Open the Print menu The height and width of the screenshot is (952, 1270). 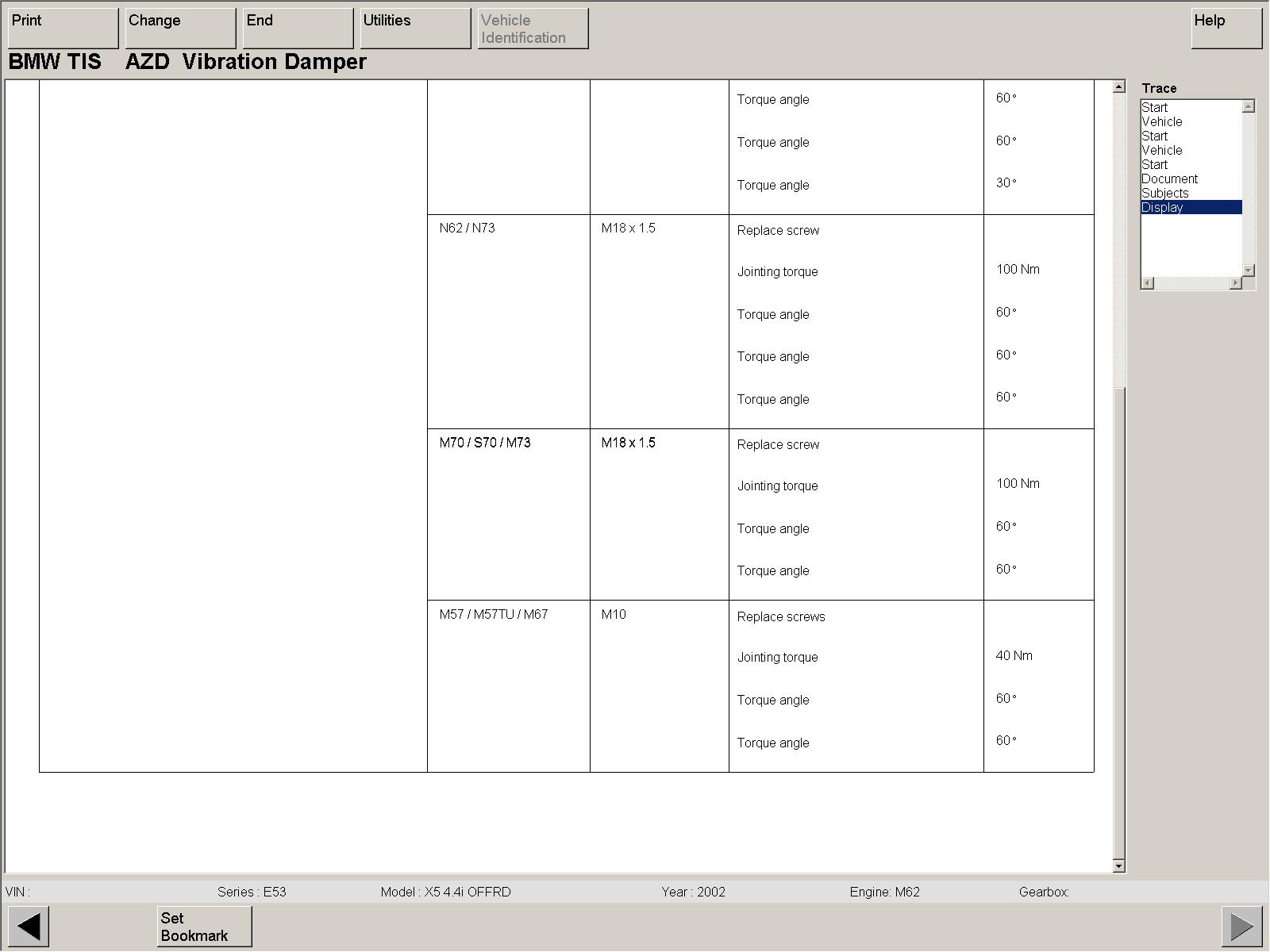(x=63, y=29)
